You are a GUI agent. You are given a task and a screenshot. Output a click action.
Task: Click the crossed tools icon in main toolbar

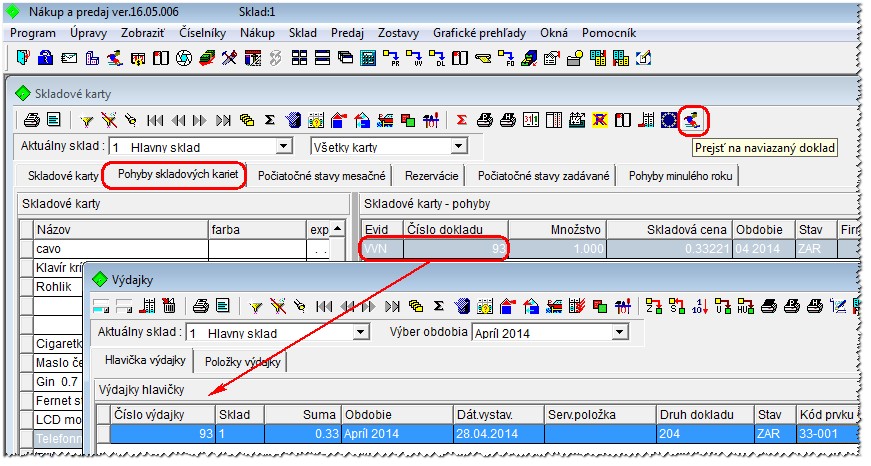229,58
